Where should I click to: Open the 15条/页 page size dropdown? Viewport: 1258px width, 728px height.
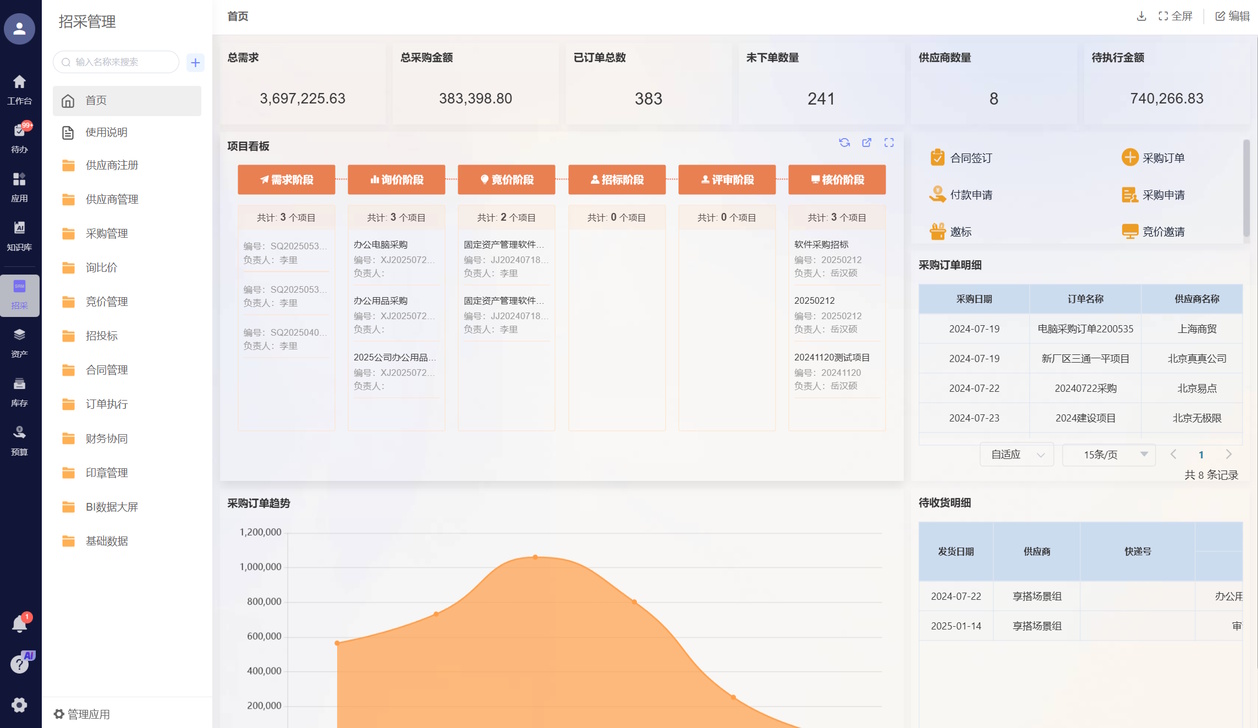click(1108, 455)
